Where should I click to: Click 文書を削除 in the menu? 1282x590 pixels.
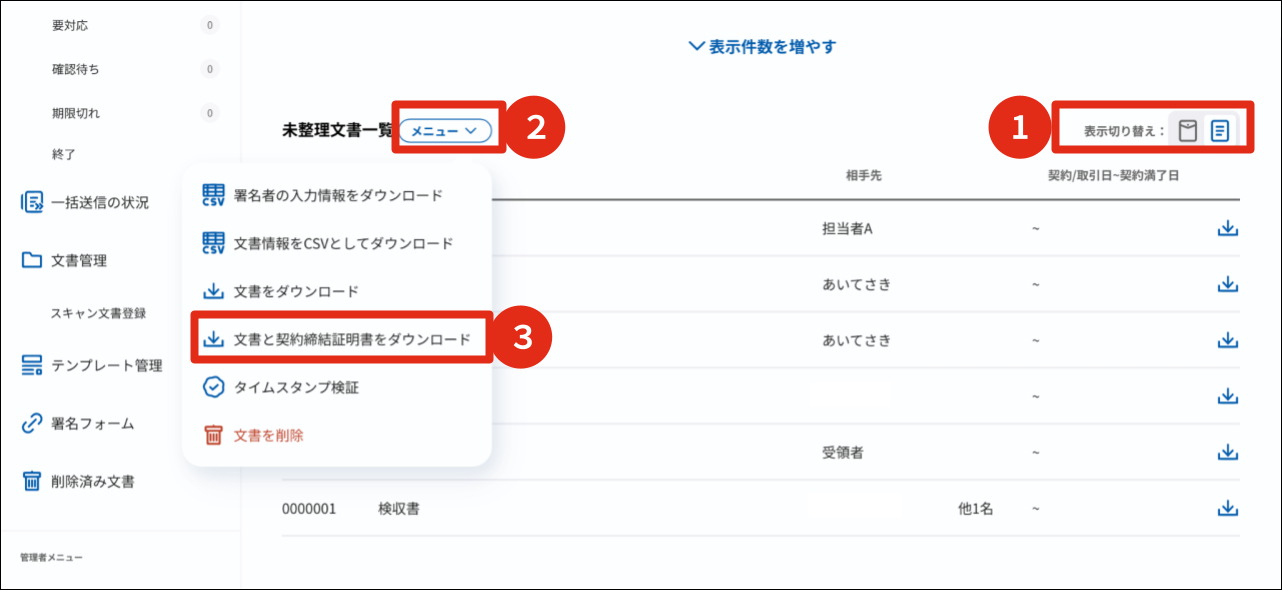(268, 435)
